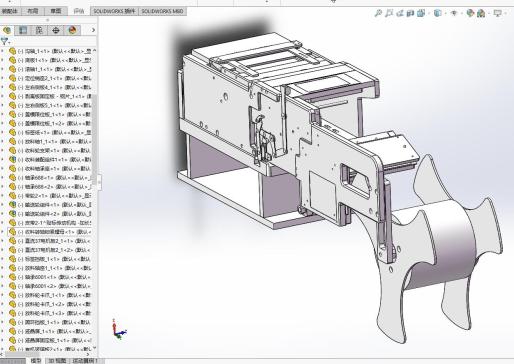This screenshot has height=364, width=514.
Task: Select the 放料轮-卡爪_1<2> tree row text
Action: 54,304
